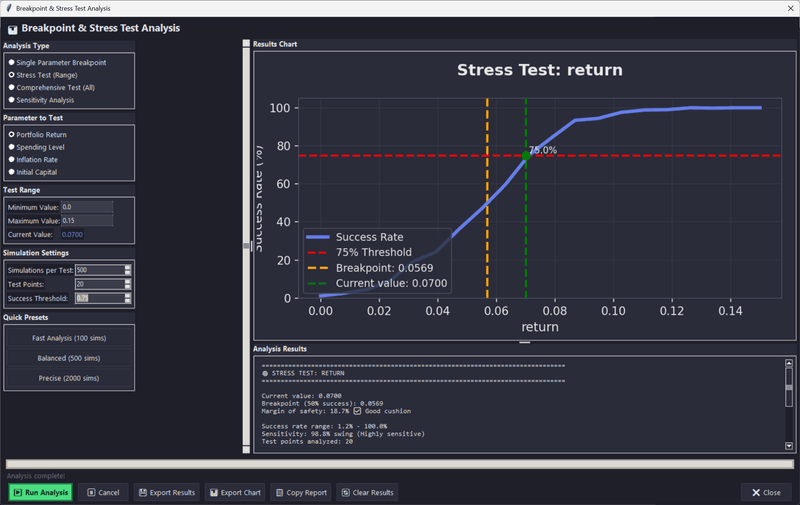Select Sensitivity Analysis radio button
This screenshot has width=800, height=505.
pos(41,100)
